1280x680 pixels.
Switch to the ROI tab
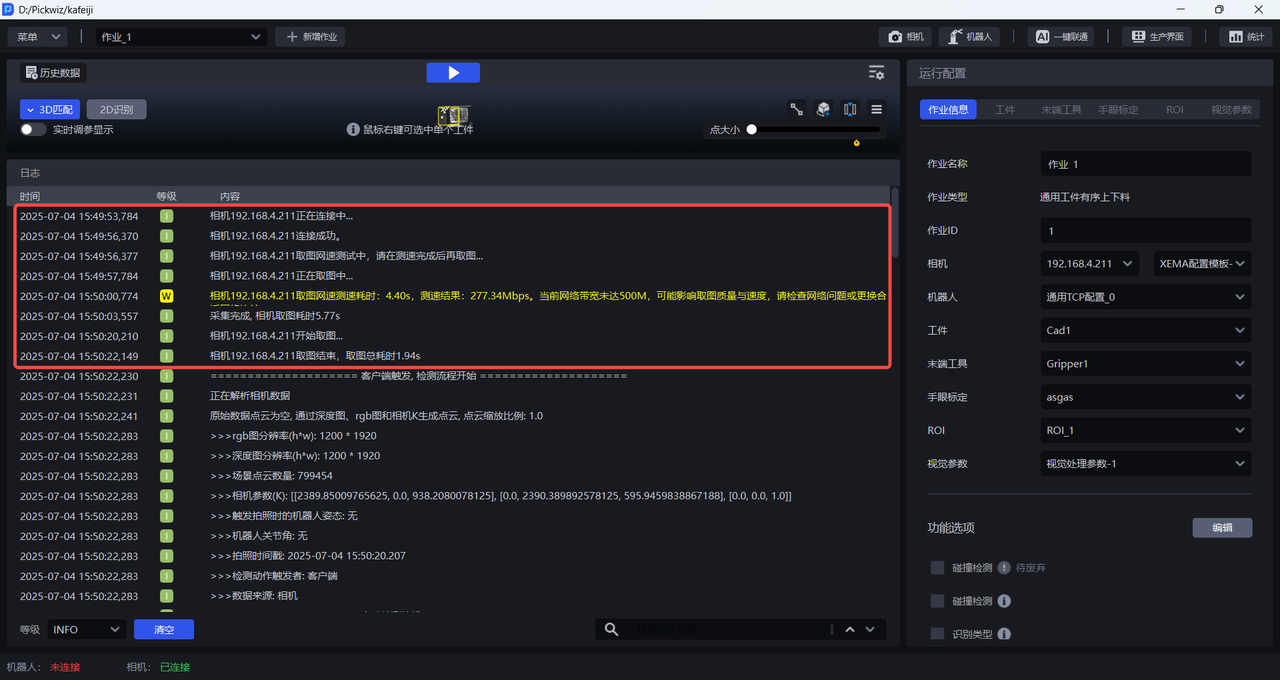(x=1174, y=110)
